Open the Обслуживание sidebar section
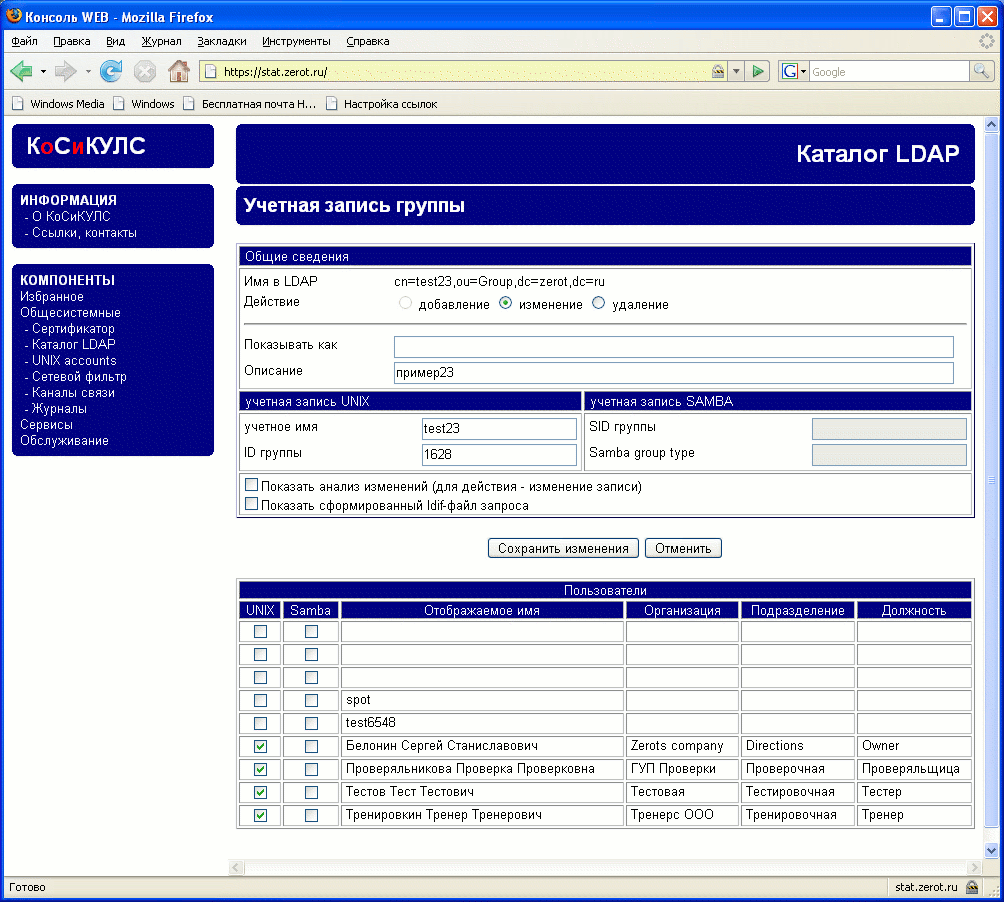 click(x=64, y=440)
